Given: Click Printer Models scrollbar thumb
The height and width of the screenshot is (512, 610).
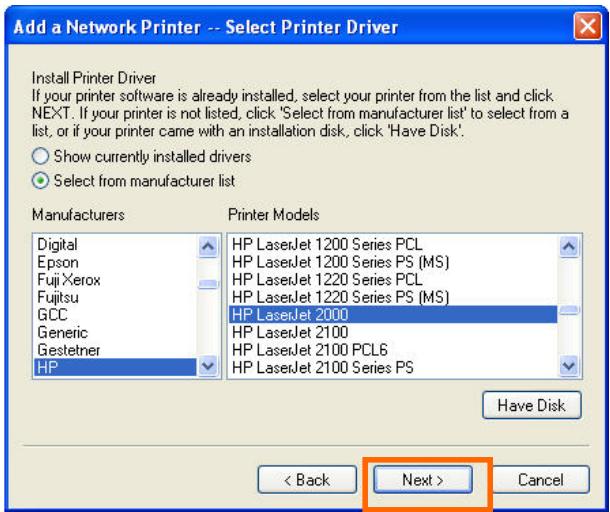Looking at the screenshot, I should (x=569, y=310).
